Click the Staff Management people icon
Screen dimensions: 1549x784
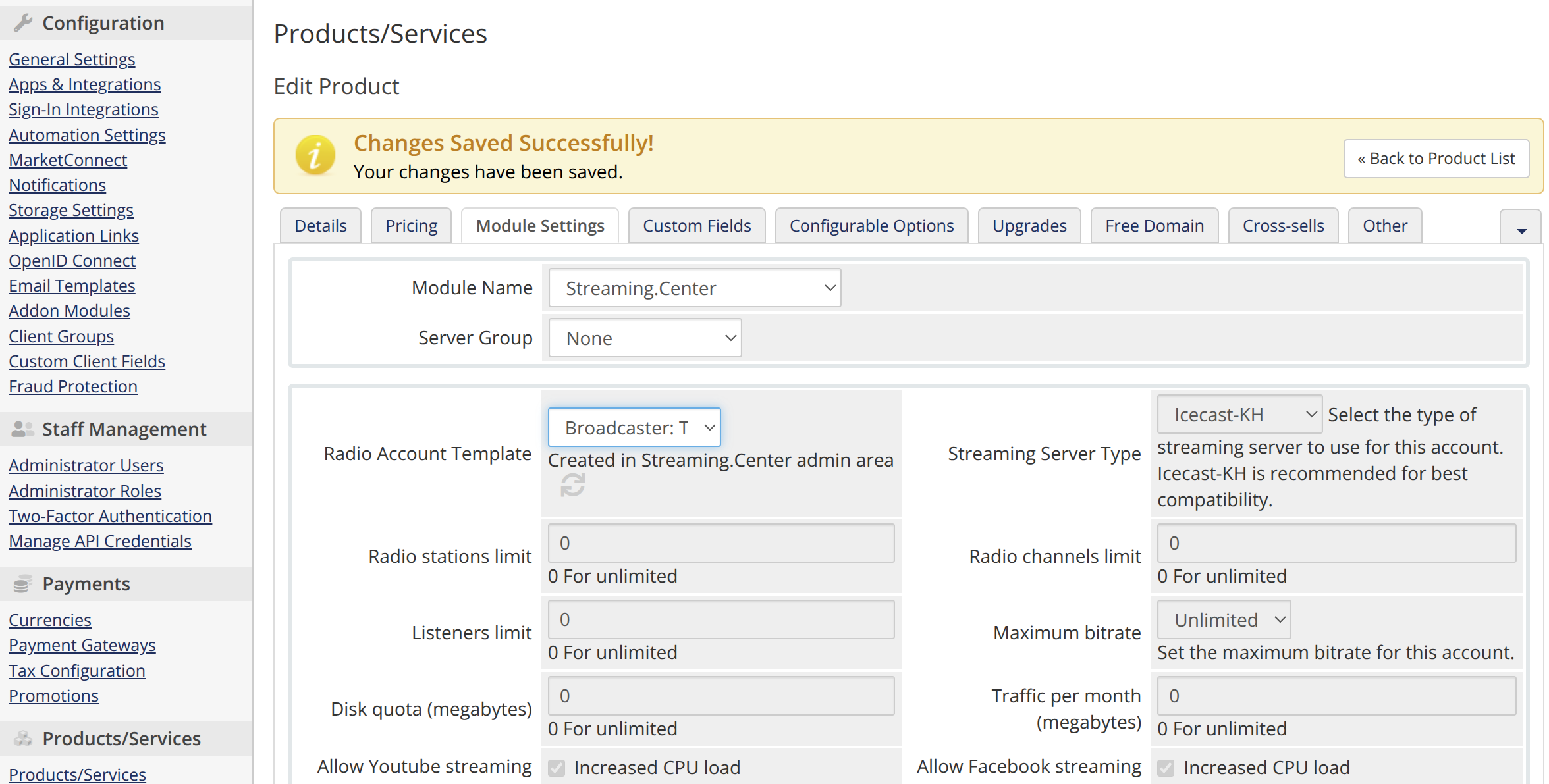coord(23,429)
